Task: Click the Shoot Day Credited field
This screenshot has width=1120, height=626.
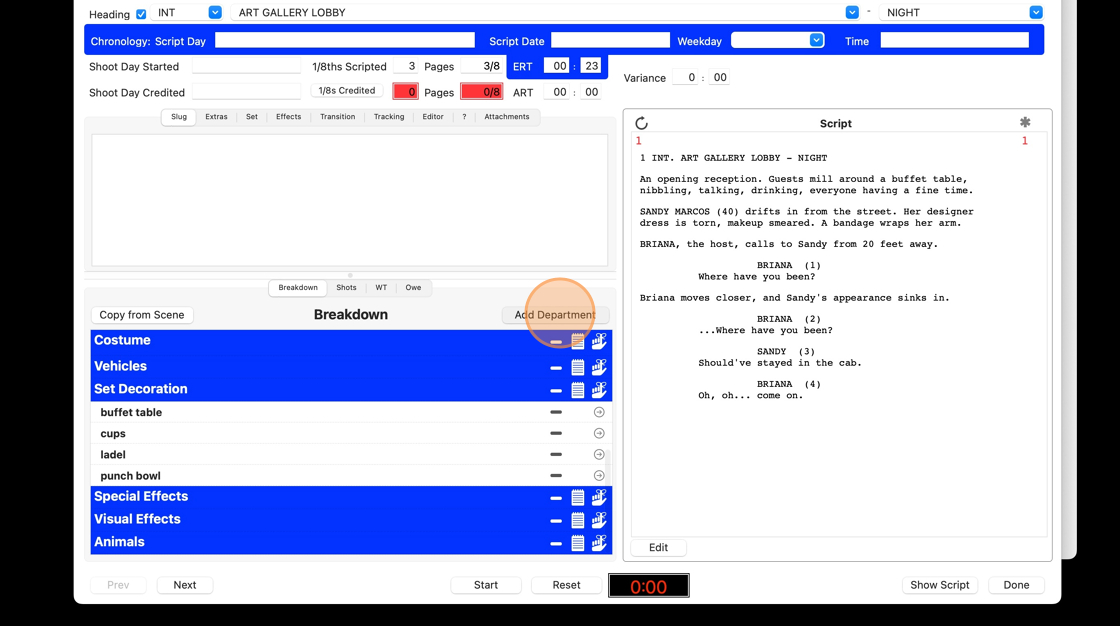Action: pos(246,91)
